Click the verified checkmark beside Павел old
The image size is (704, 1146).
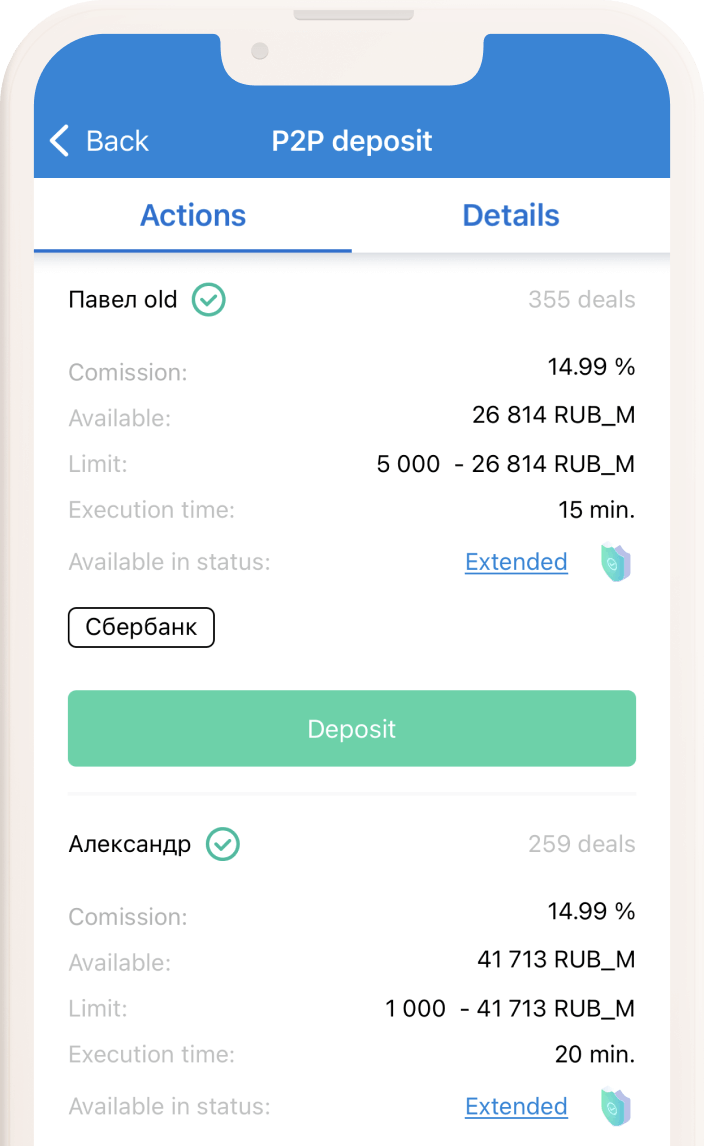coord(209,299)
